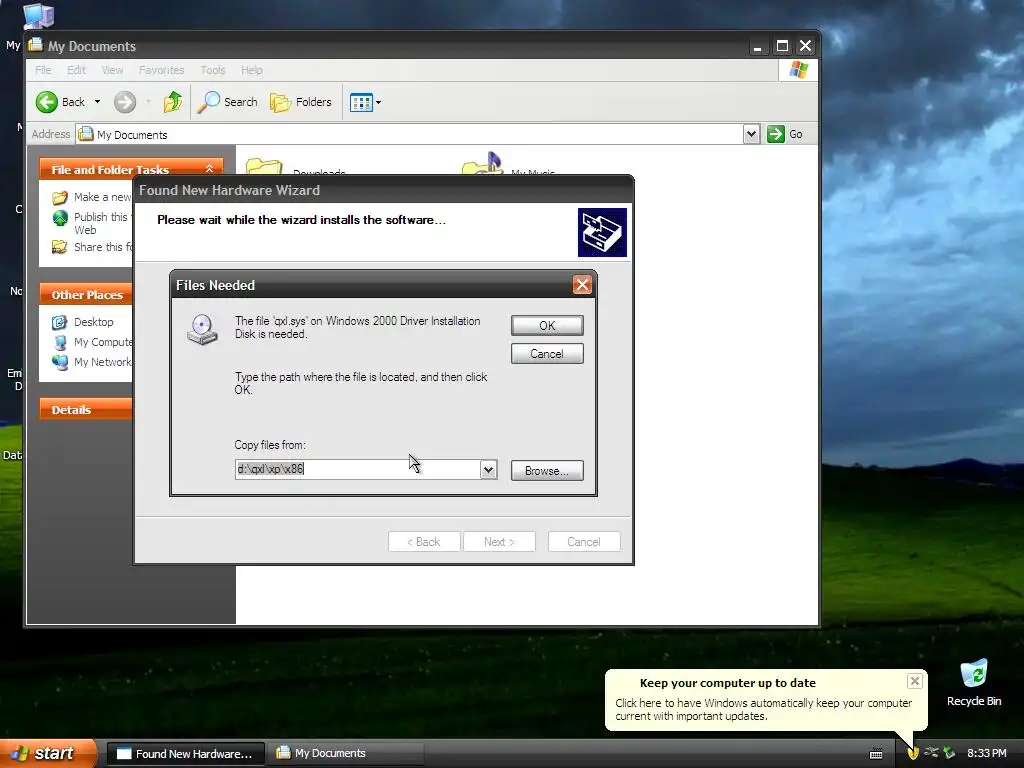Click the Desktop icon in Other Places
Image resolution: width=1024 pixels, height=768 pixels.
(x=59, y=322)
